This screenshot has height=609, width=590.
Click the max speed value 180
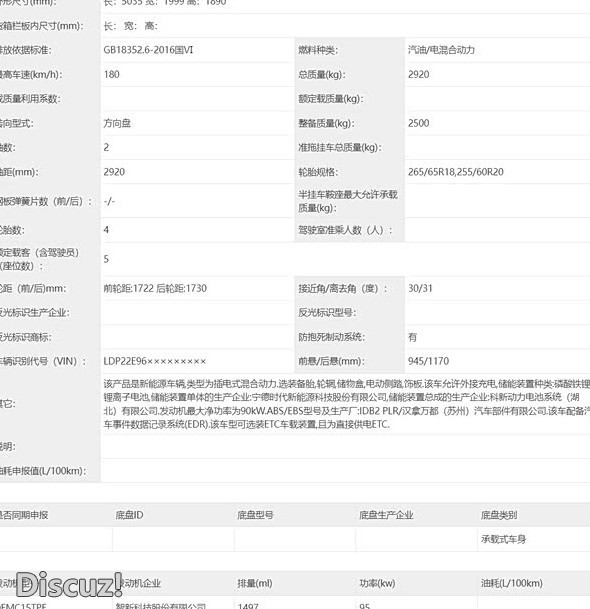coord(111,74)
